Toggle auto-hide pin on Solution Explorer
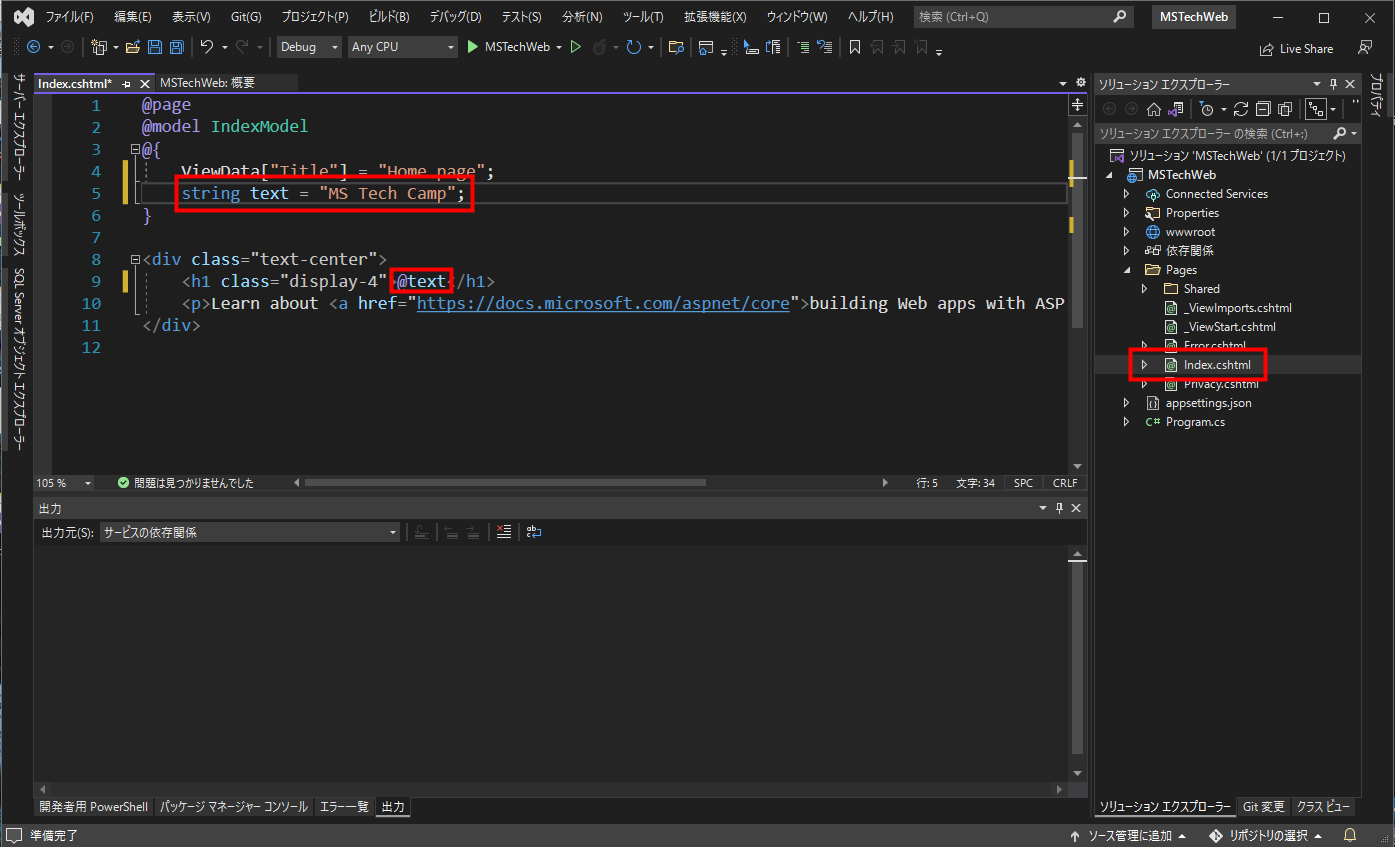This screenshot has height=847, width=1395. (x=1333, y=84)
